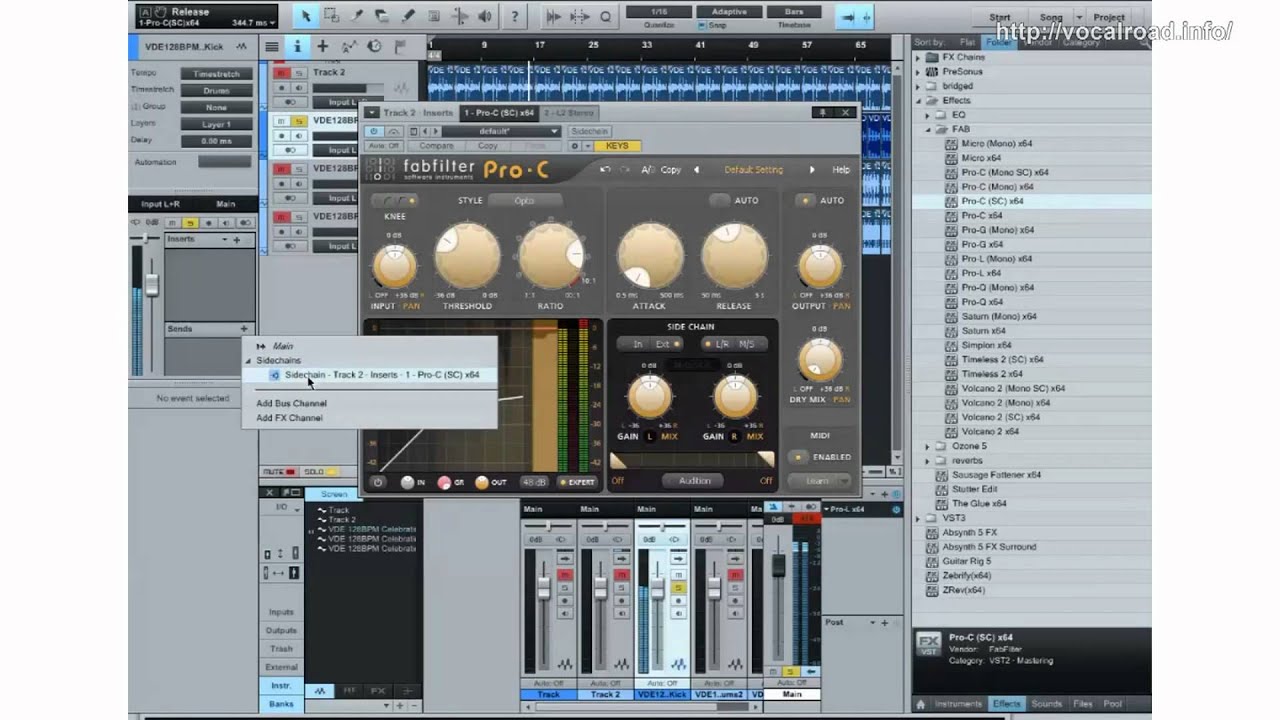Open the 'default' preset dropdown
Viewport: 1280px width, 720px height.
(501, 131)
